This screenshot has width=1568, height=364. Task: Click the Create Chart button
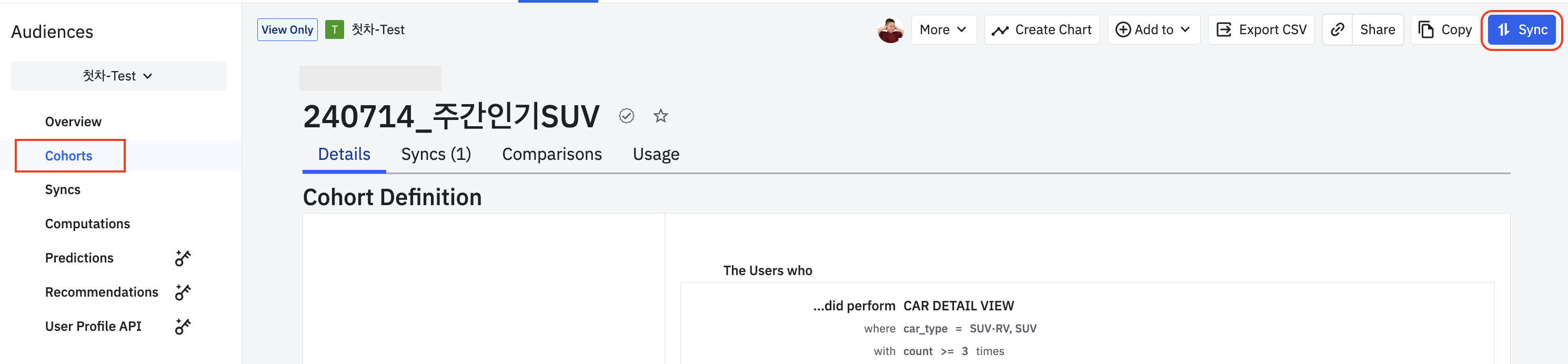click(1041, 30)
